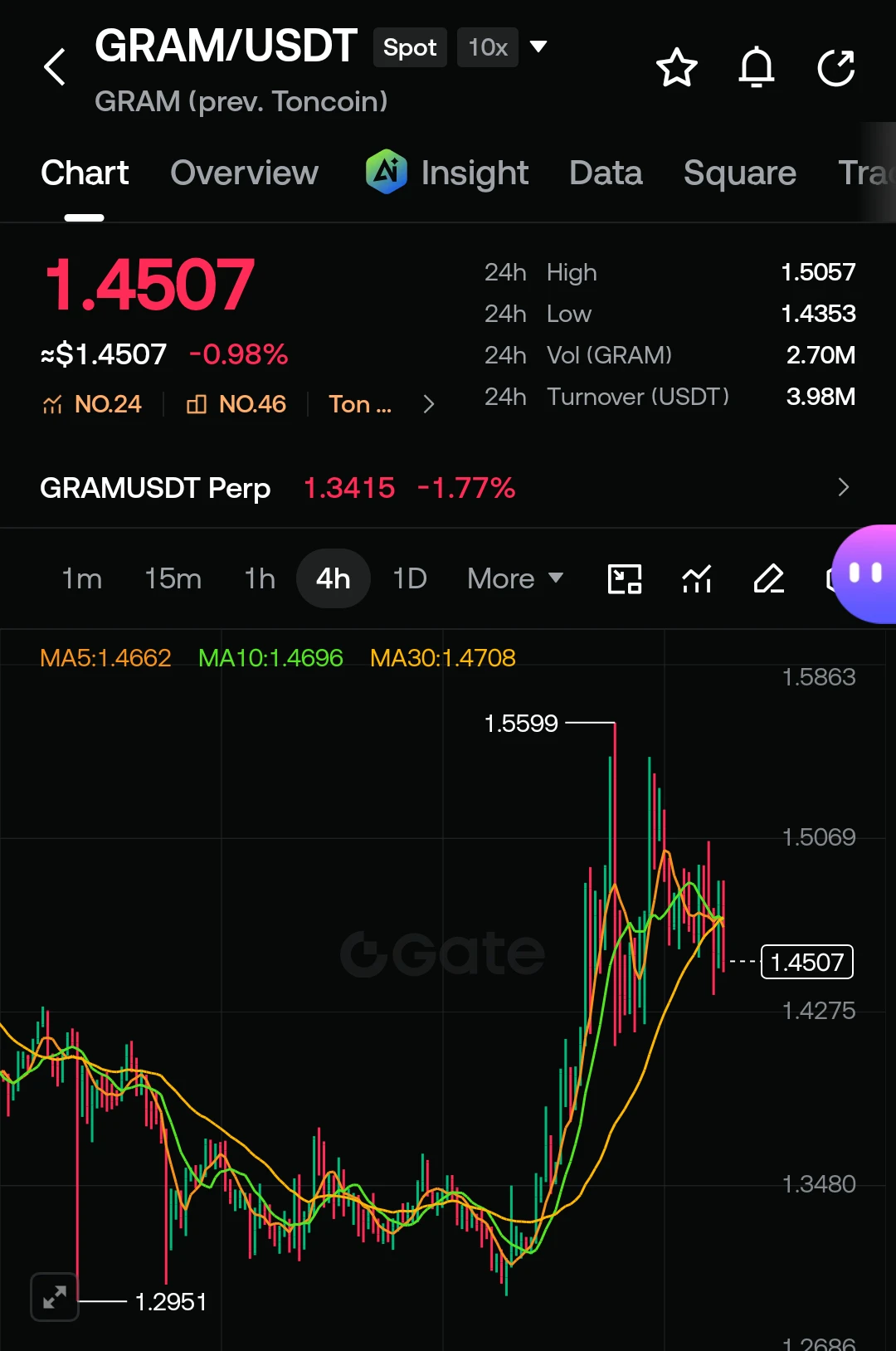Tap the 1.3480 price axis label
896x1351 pixels.
click(819, 1184)
